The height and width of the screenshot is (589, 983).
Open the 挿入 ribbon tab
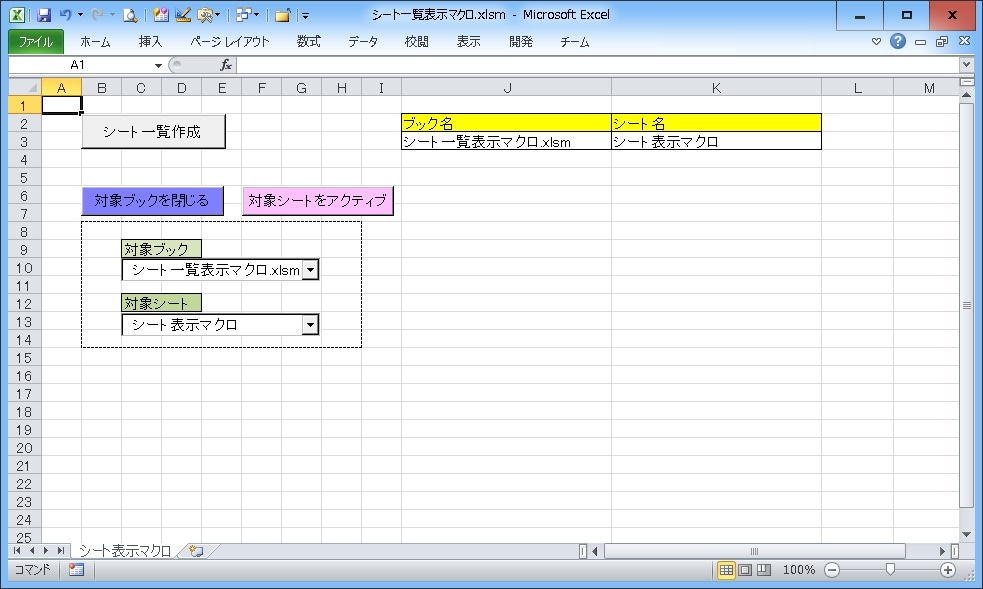(150, 41)
